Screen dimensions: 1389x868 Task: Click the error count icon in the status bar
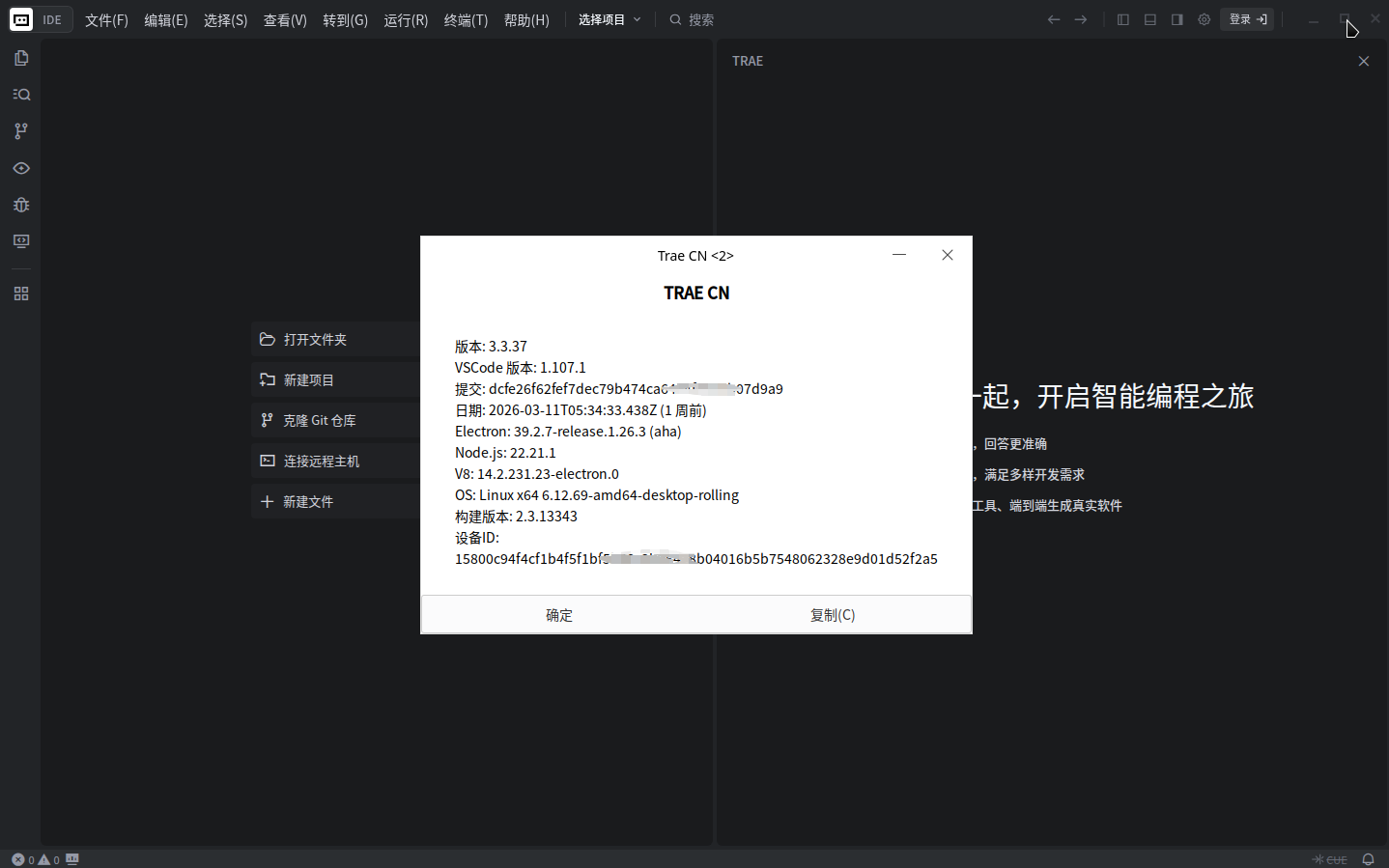tap(18, 859)
